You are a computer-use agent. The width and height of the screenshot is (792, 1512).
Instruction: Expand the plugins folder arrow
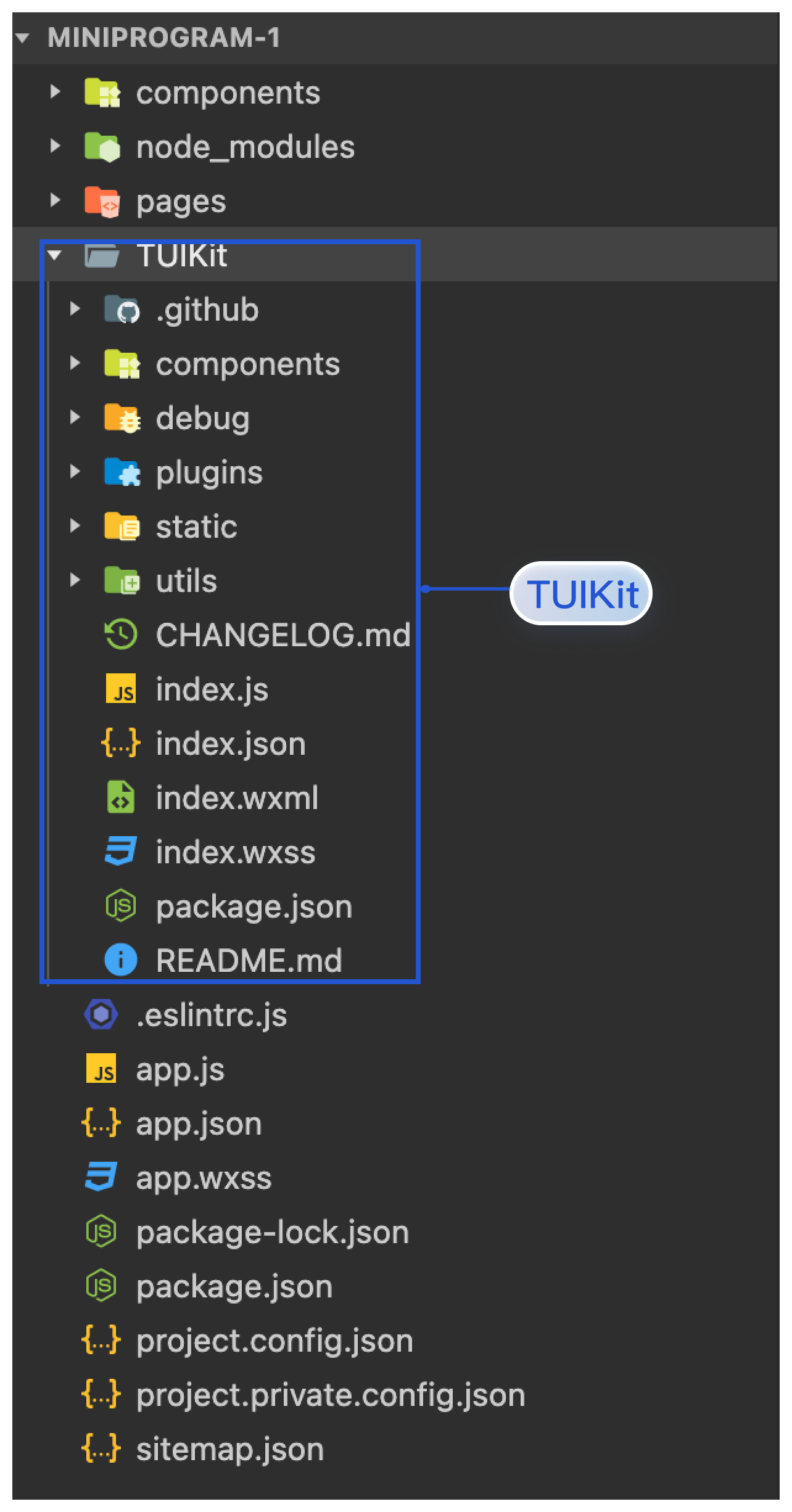pyautogui.click(x=75, y=472)
